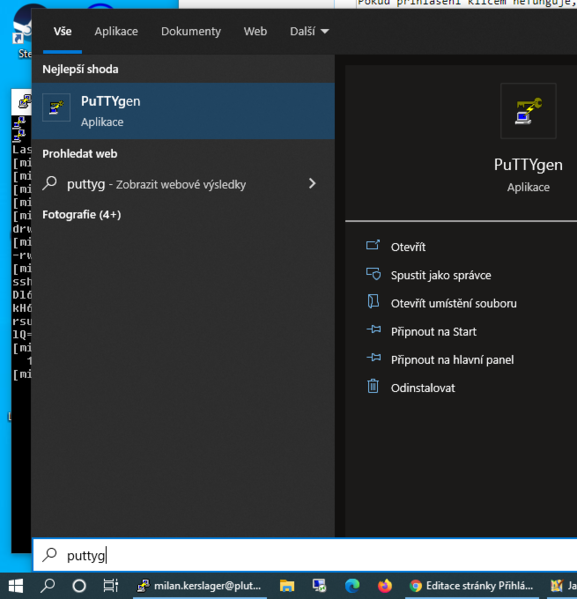Switch to Chrome Editace stránky window
The height and width of the screenshot is (599, 577).
click(472, 586)
